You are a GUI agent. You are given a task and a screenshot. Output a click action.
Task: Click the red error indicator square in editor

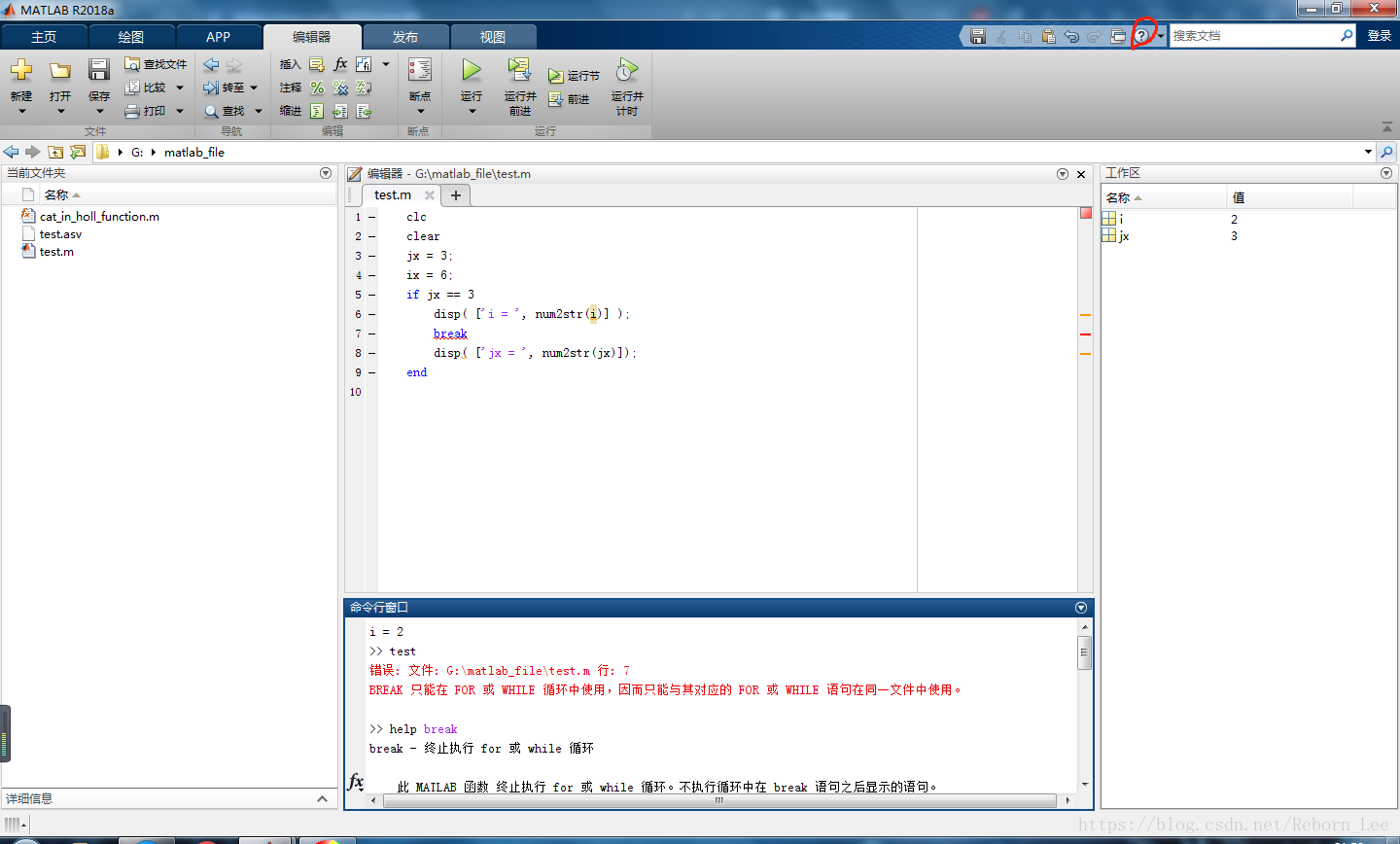(1085, 213)
